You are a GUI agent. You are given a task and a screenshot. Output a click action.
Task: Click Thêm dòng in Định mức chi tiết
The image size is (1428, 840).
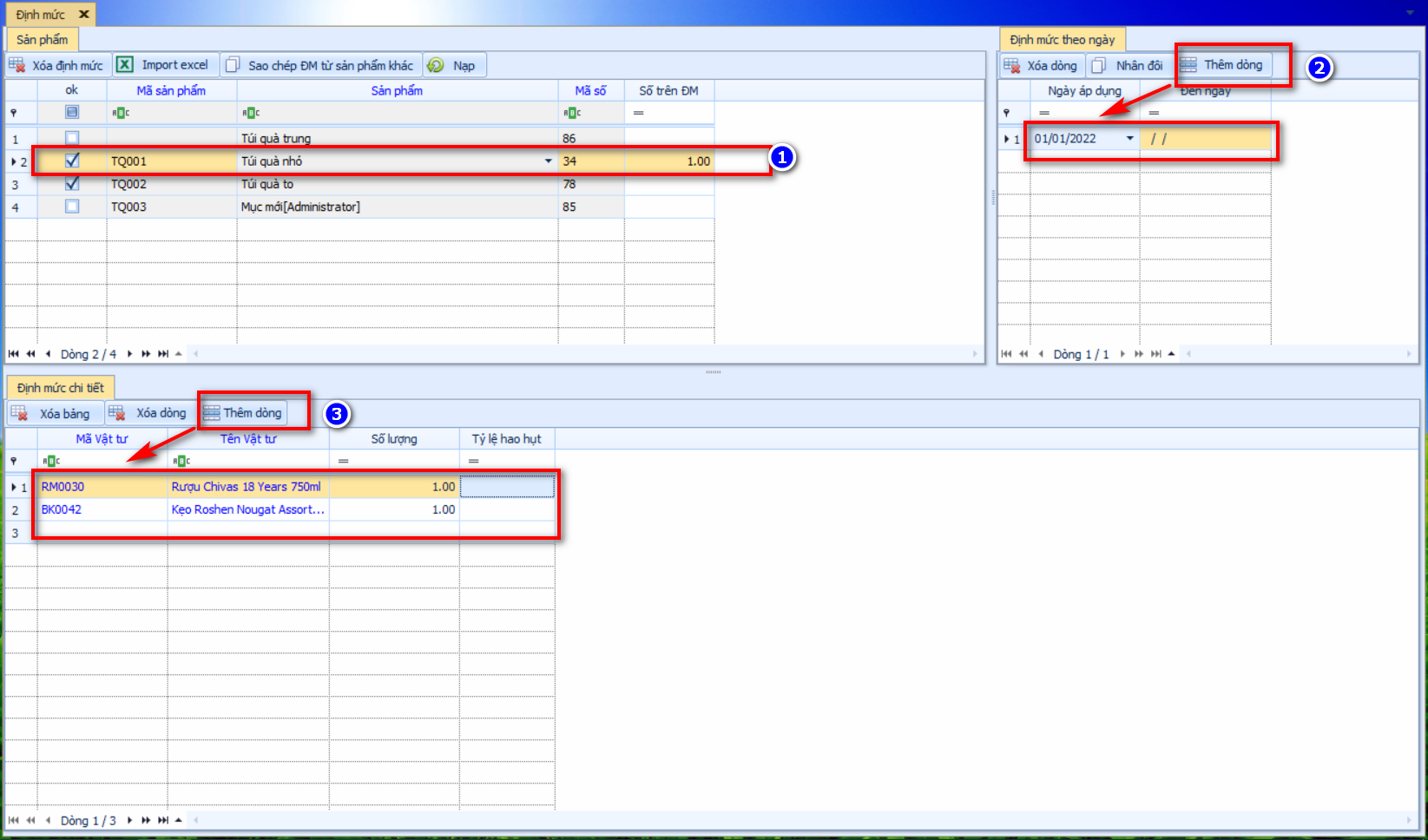243,413
